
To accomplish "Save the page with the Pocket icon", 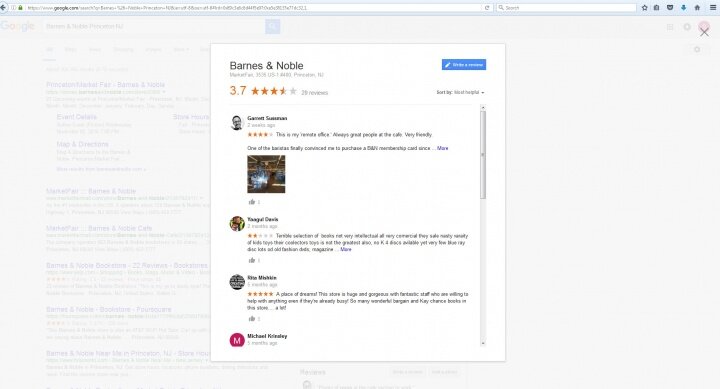I will tap(670, 8).
